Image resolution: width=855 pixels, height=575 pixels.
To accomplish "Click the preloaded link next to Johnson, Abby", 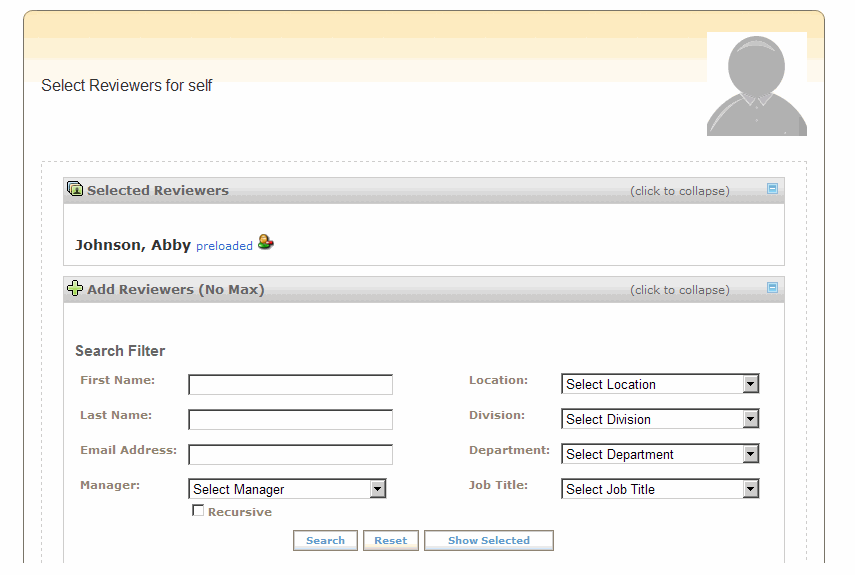I will 224,246.
